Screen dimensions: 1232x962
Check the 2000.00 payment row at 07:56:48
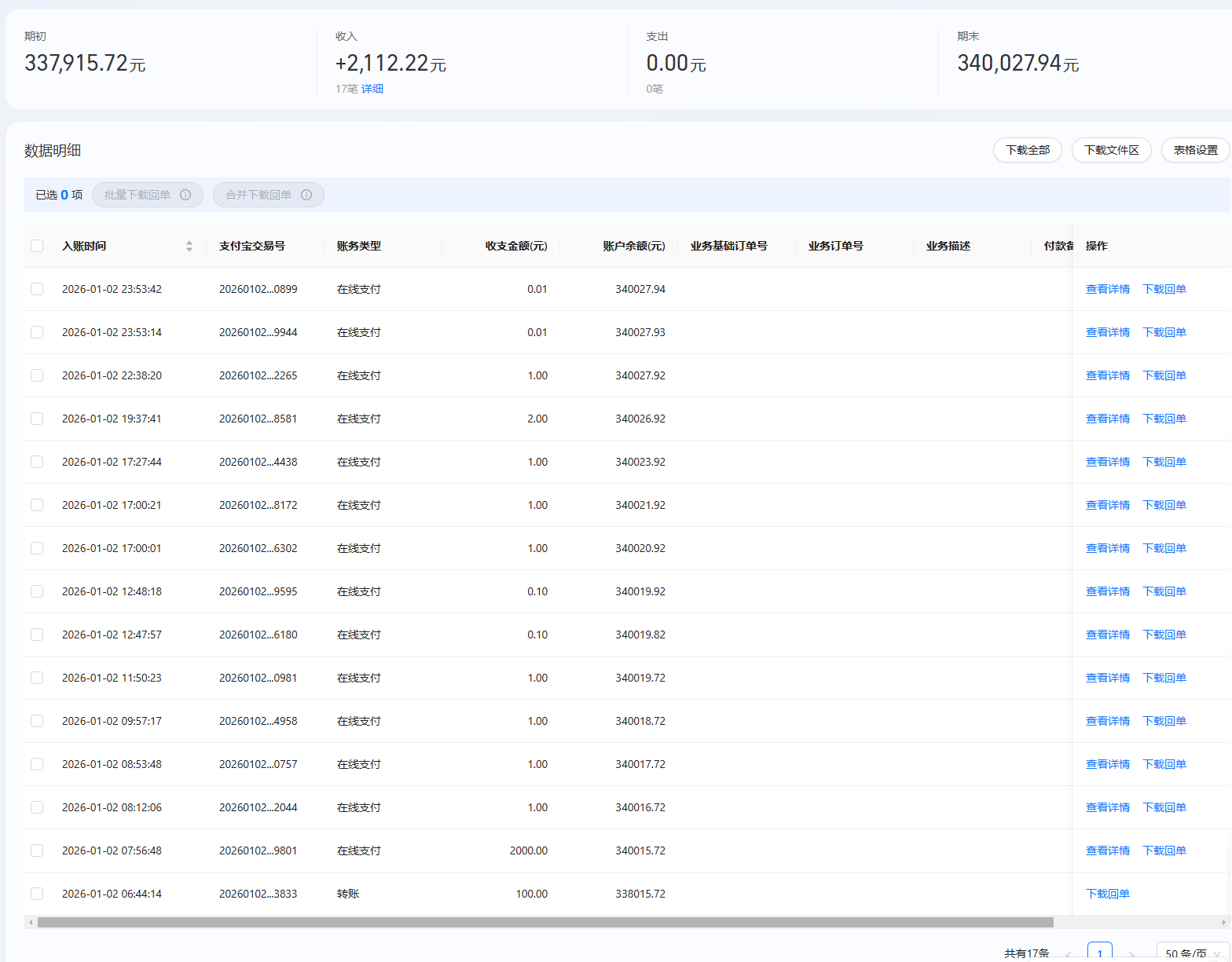[x=37, y=850]
